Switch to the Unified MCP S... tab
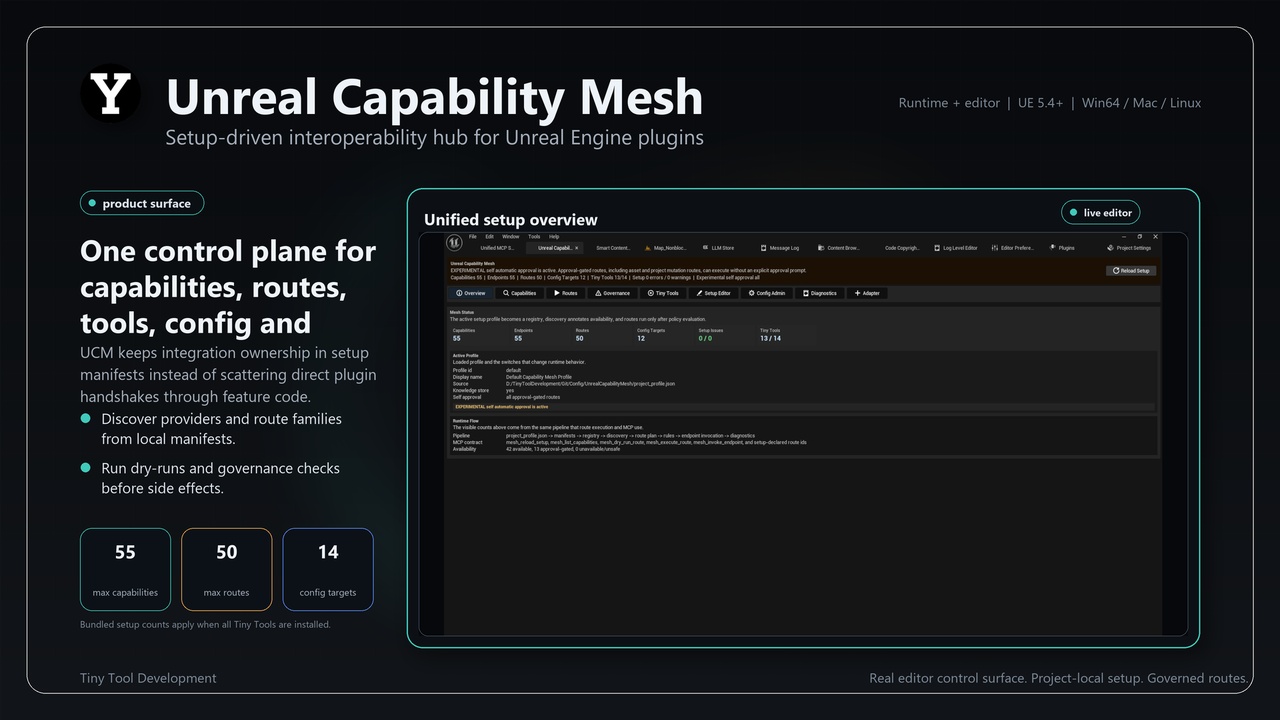1280x720 pixels. tap(497, 248)
